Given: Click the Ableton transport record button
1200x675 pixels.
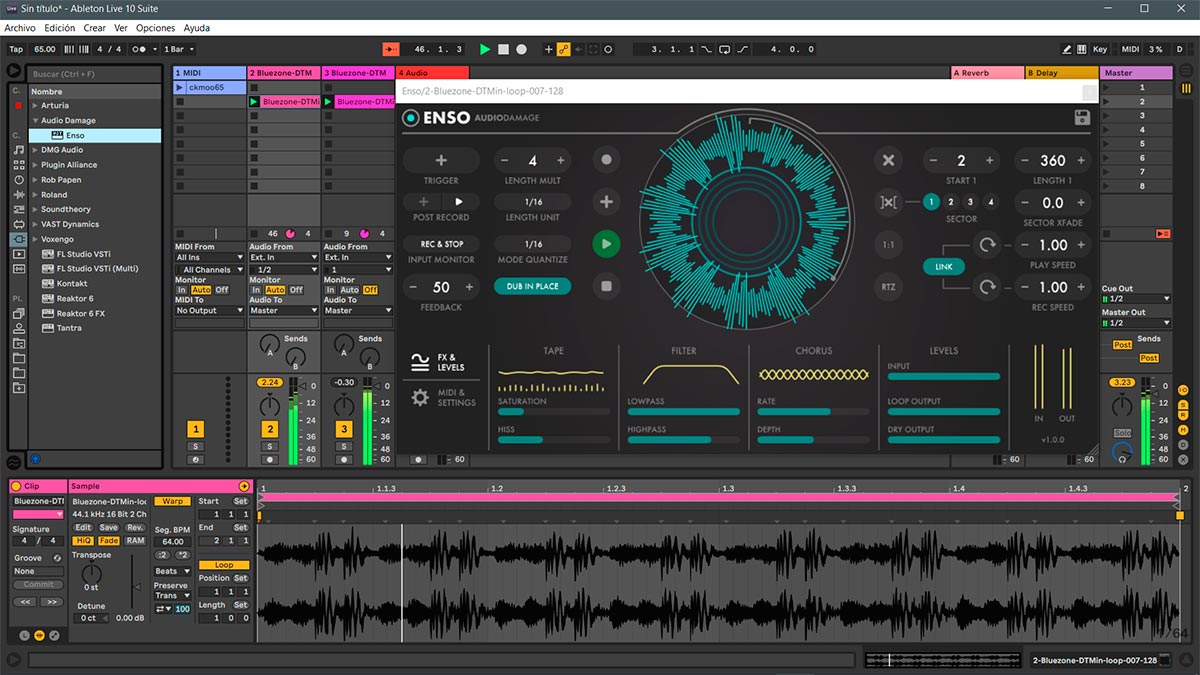Looking at the screenshot, I should click(x=521, y=49).
